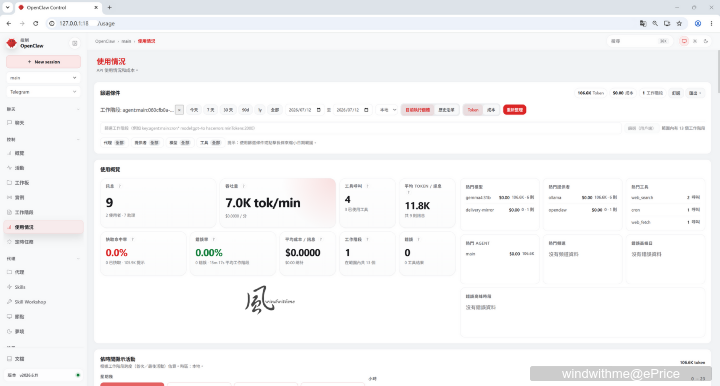Click the $0.00 cost summary chip
720x386 pixels.
[x=623, y=93]
